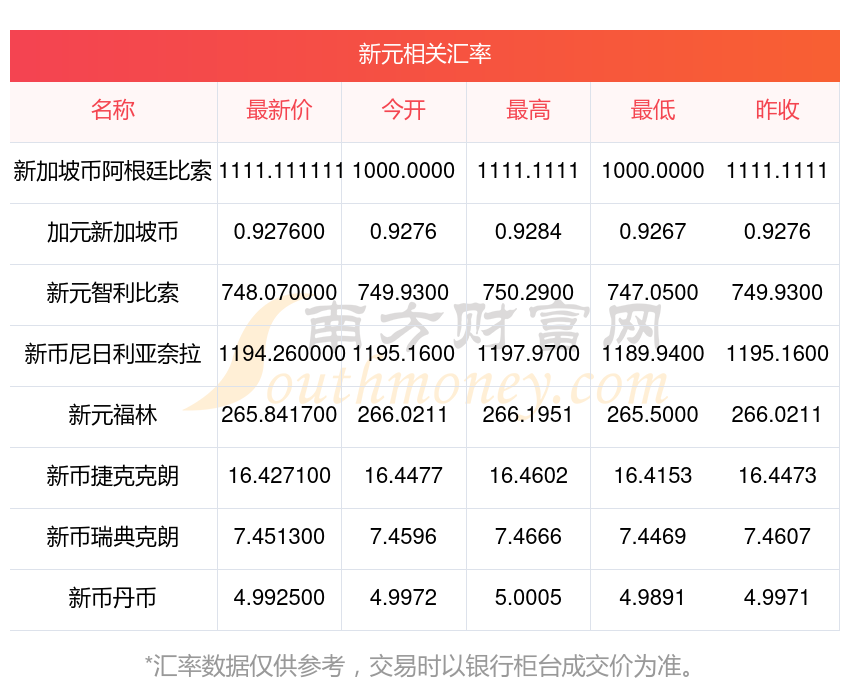Click latest price 0.927600
The height and width of the screenshot is (698, 850).
[279, 232]
